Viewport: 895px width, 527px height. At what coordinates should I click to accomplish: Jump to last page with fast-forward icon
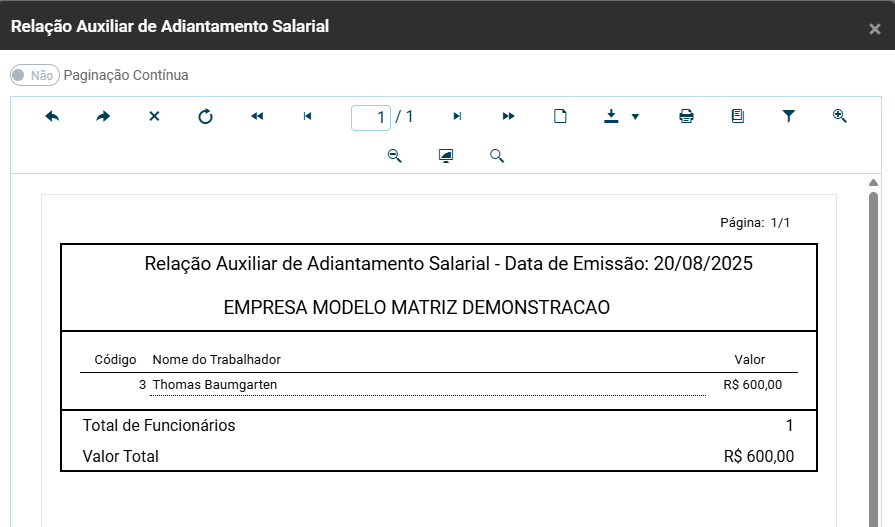pyautogui.click(x=508, y=117)
